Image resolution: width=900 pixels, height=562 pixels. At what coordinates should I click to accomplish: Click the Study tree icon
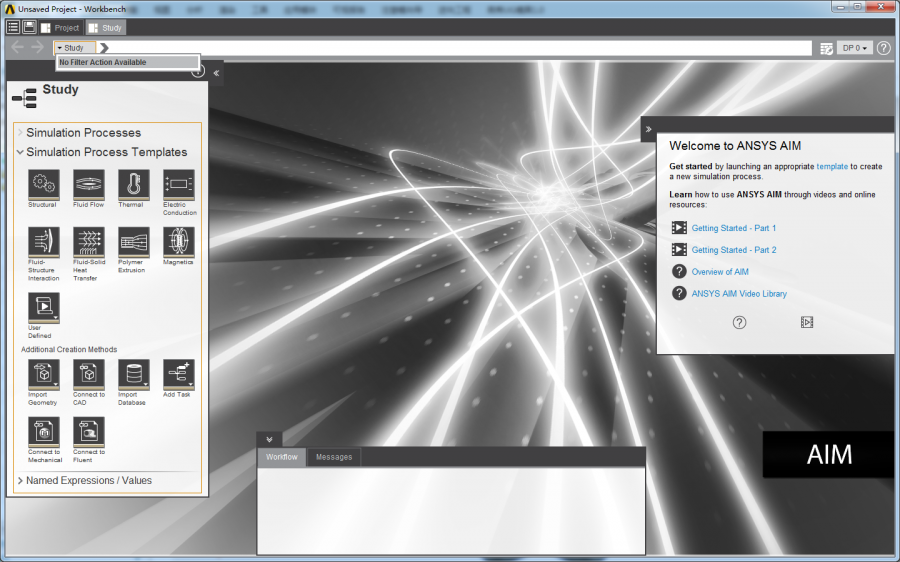click(x=24, y=98)
